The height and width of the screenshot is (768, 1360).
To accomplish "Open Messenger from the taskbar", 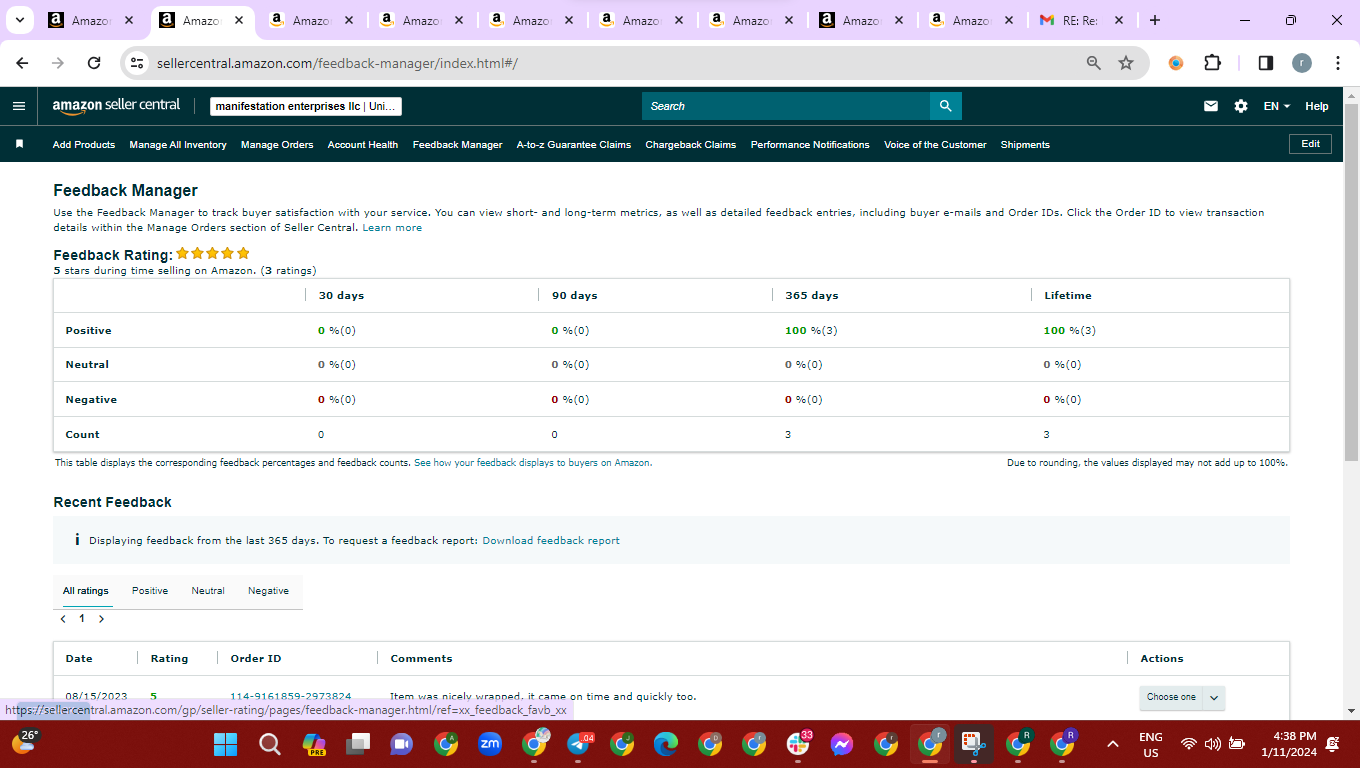I will click(842, 744).
